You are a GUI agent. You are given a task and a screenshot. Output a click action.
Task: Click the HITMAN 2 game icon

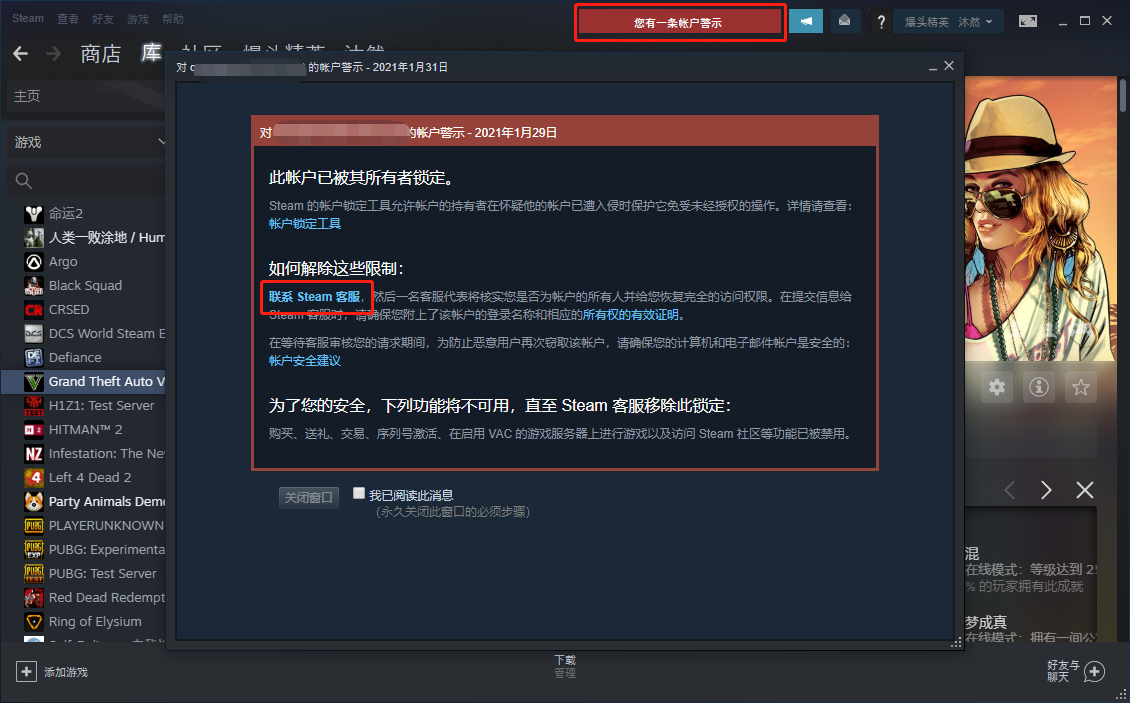coord(34,430)
